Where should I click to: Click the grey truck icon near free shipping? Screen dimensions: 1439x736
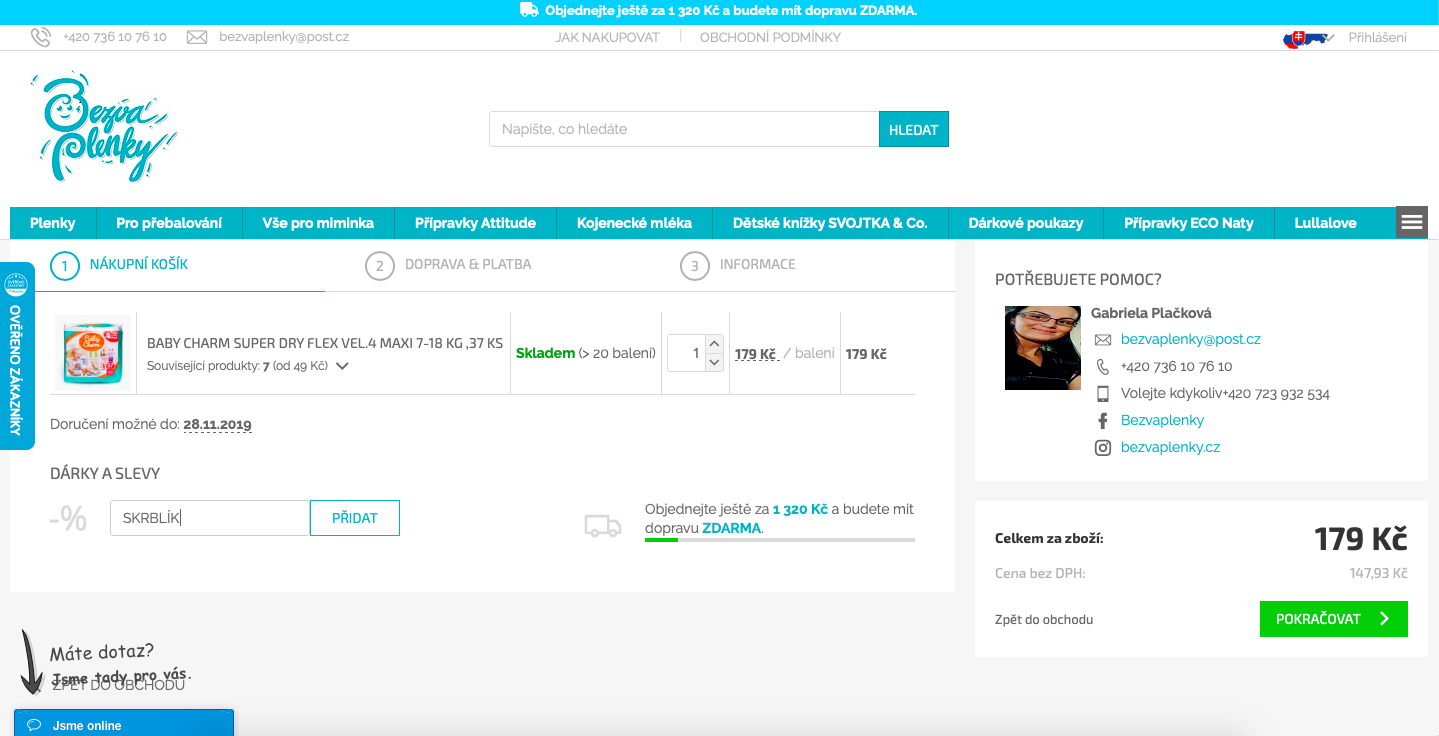point(603,526)
